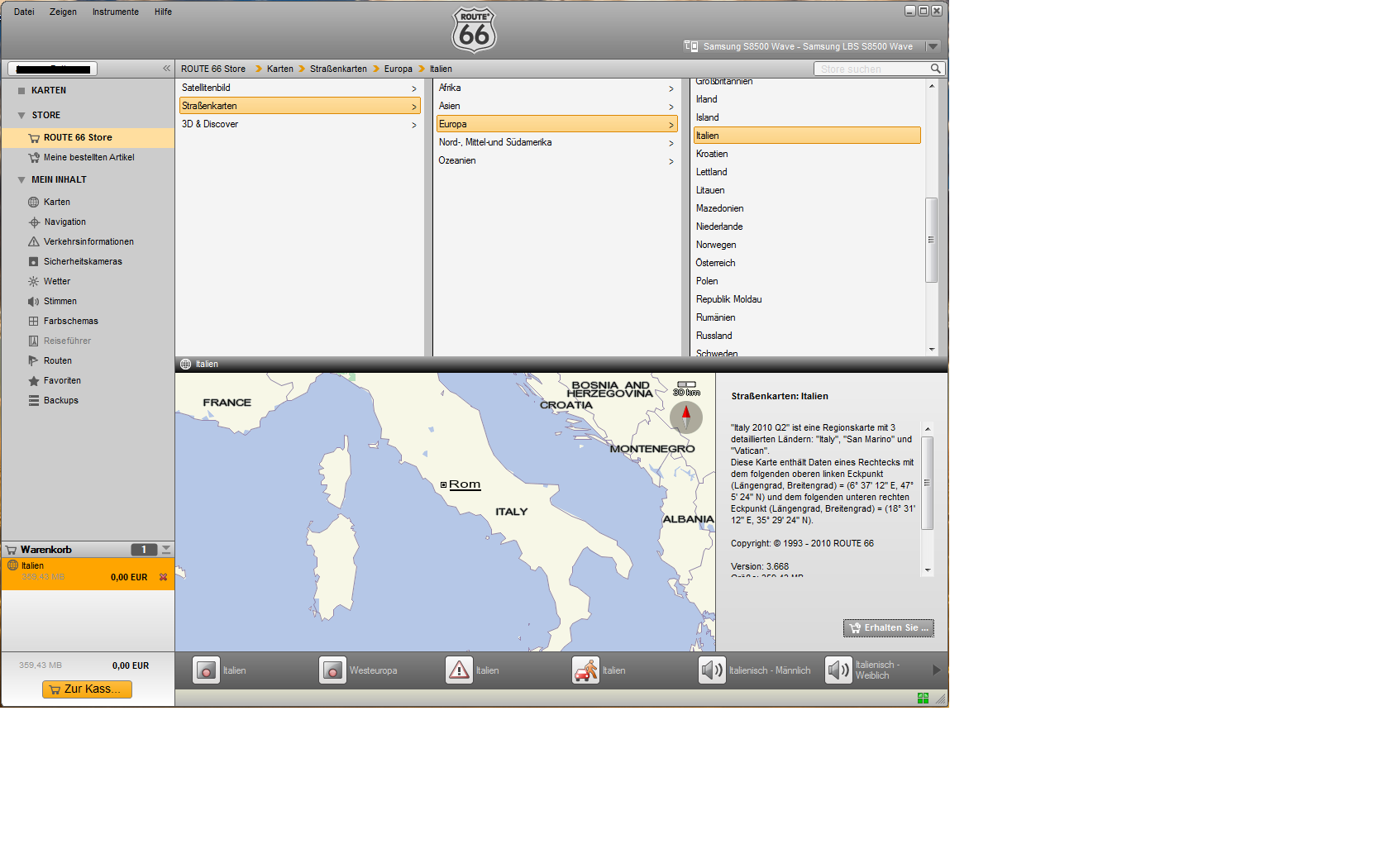Click Europa in the breadcrumb
Screen dimensions: 1389x868
tap(398, 69)
